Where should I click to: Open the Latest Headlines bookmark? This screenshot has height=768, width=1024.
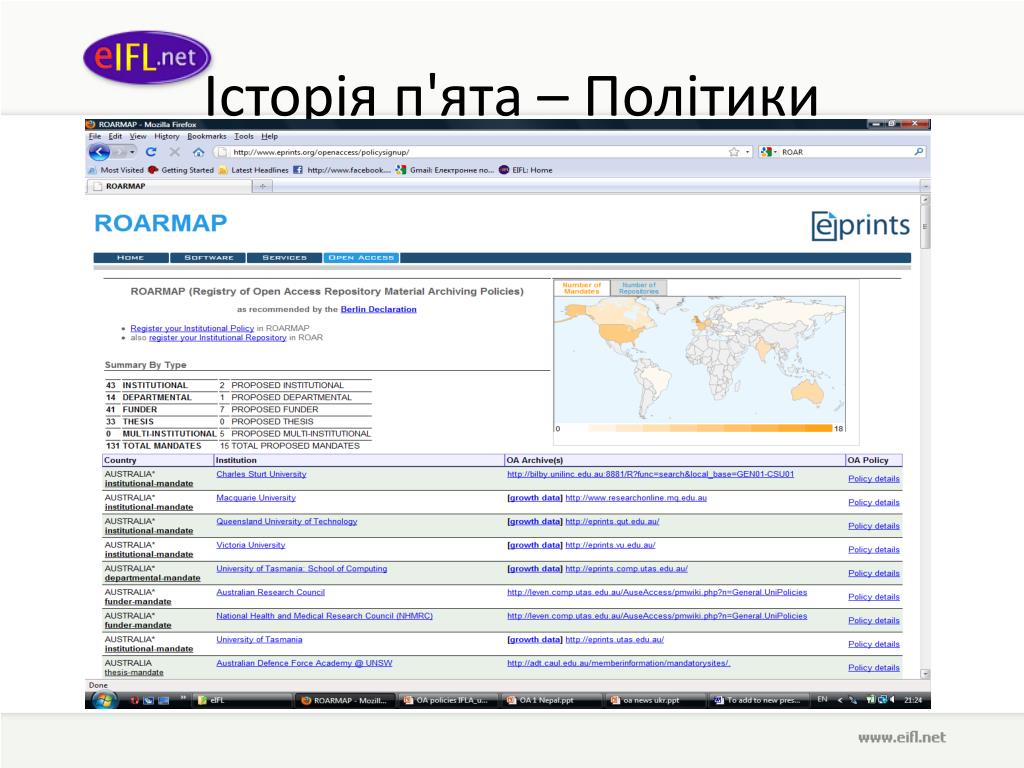point(253,170)
